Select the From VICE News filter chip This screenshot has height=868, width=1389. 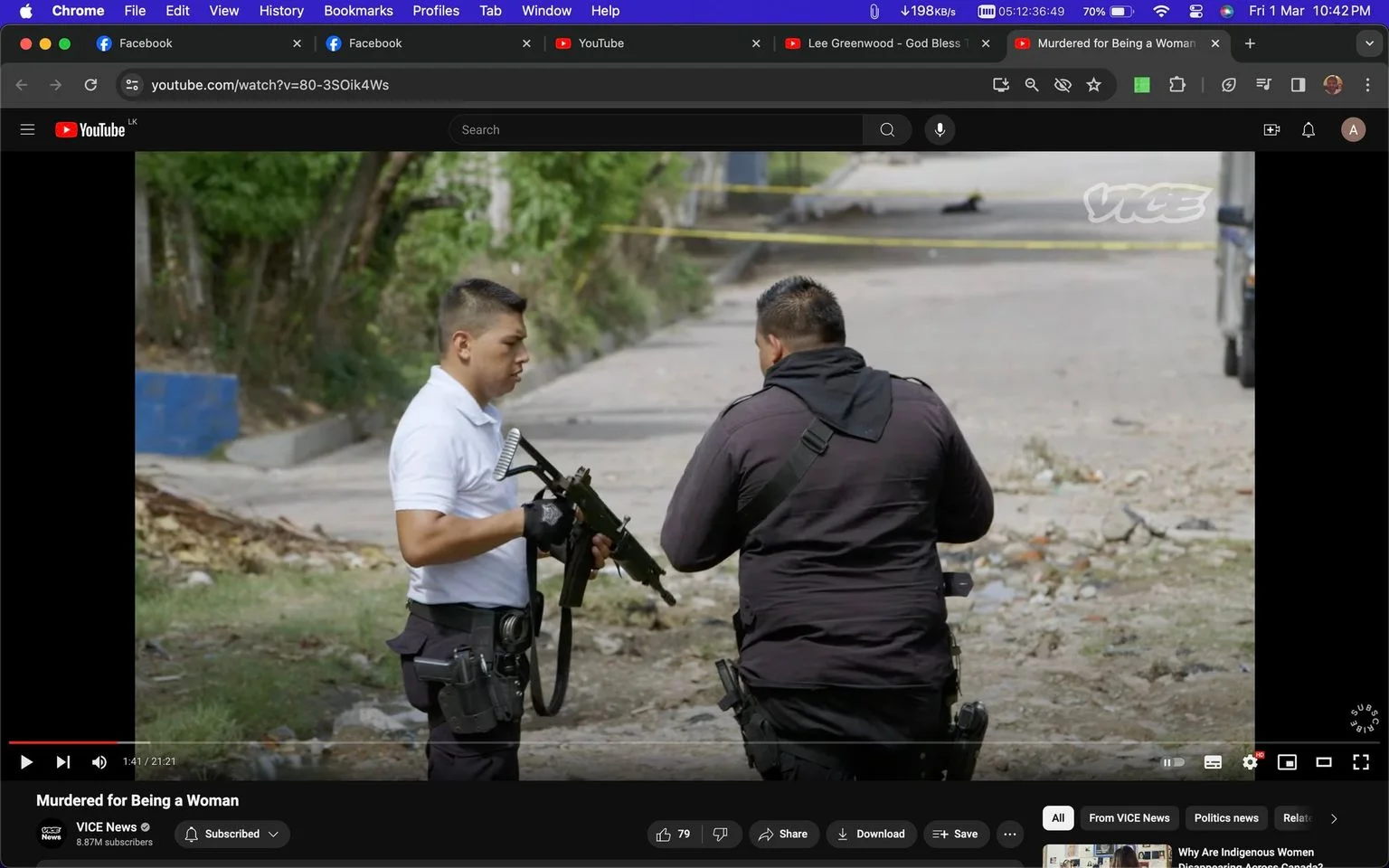pyautogui.click(x=1129, y=817)
